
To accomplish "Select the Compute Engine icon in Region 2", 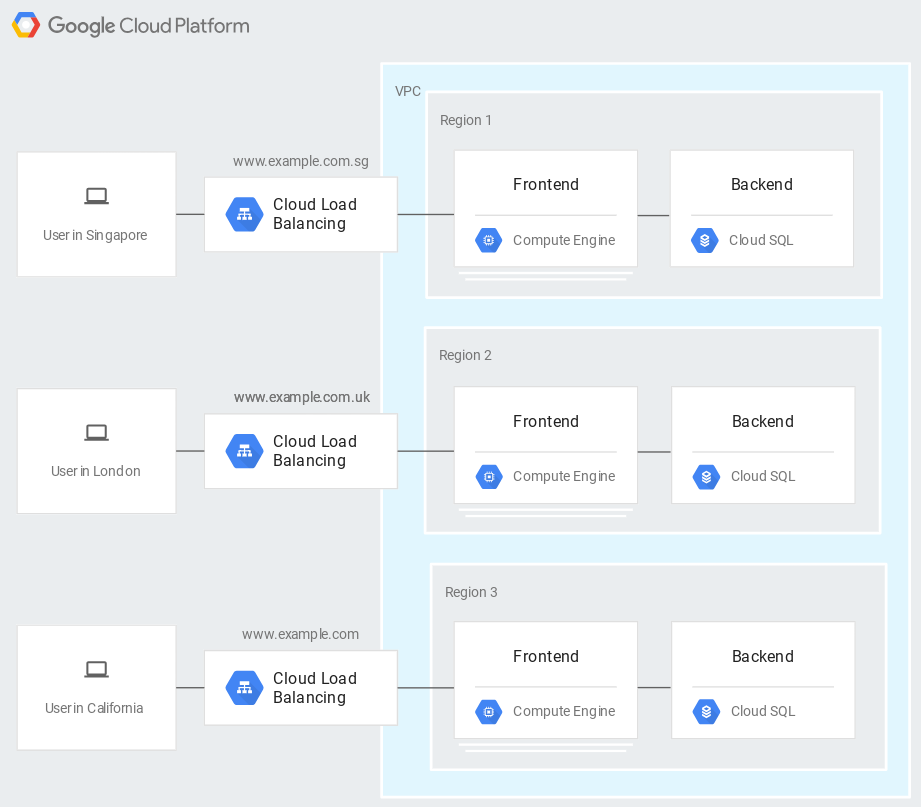I will pyautogui.click(x=489, y=477).
